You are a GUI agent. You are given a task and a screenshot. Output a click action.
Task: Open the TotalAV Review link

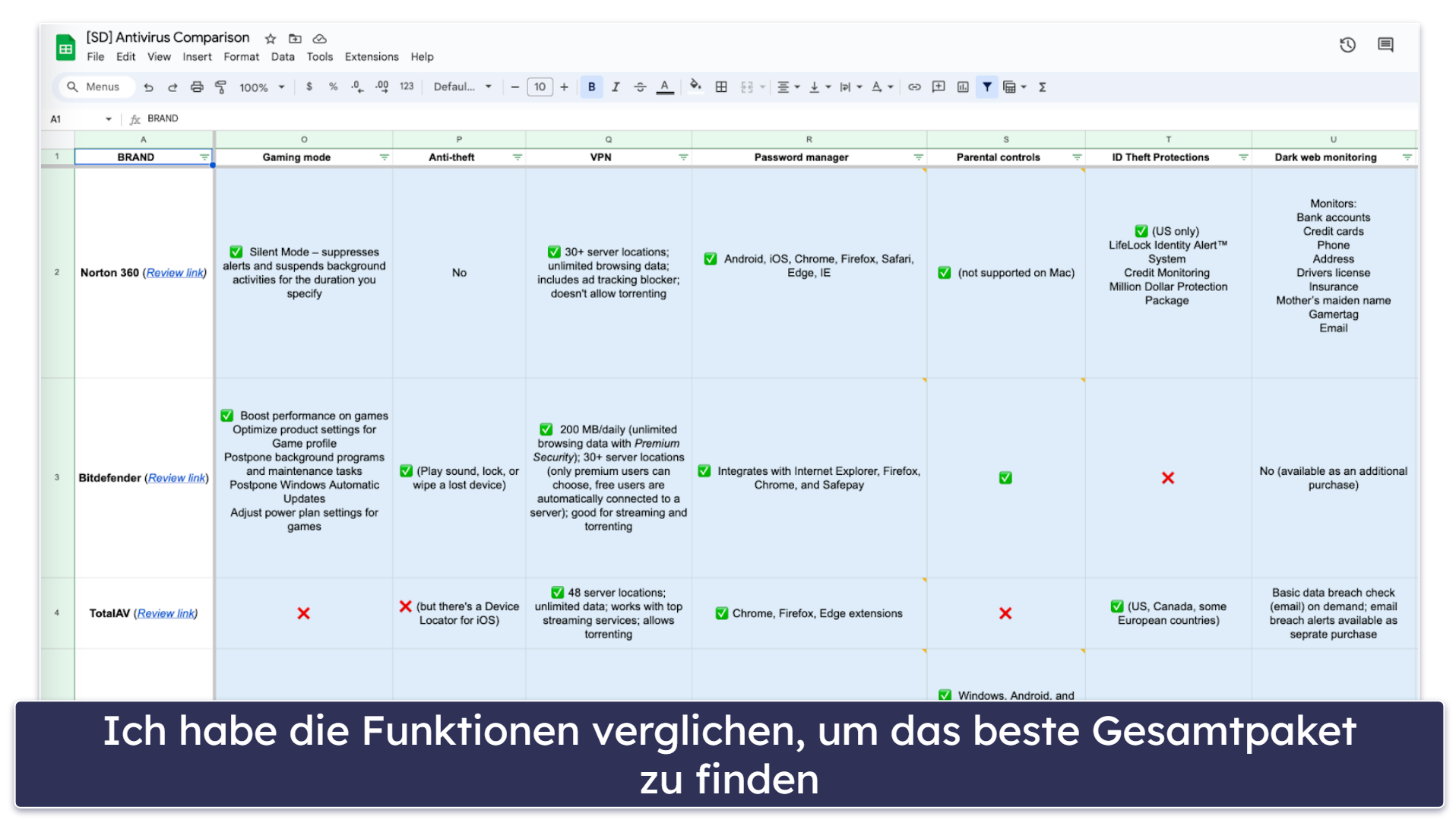tap(166, 613)
